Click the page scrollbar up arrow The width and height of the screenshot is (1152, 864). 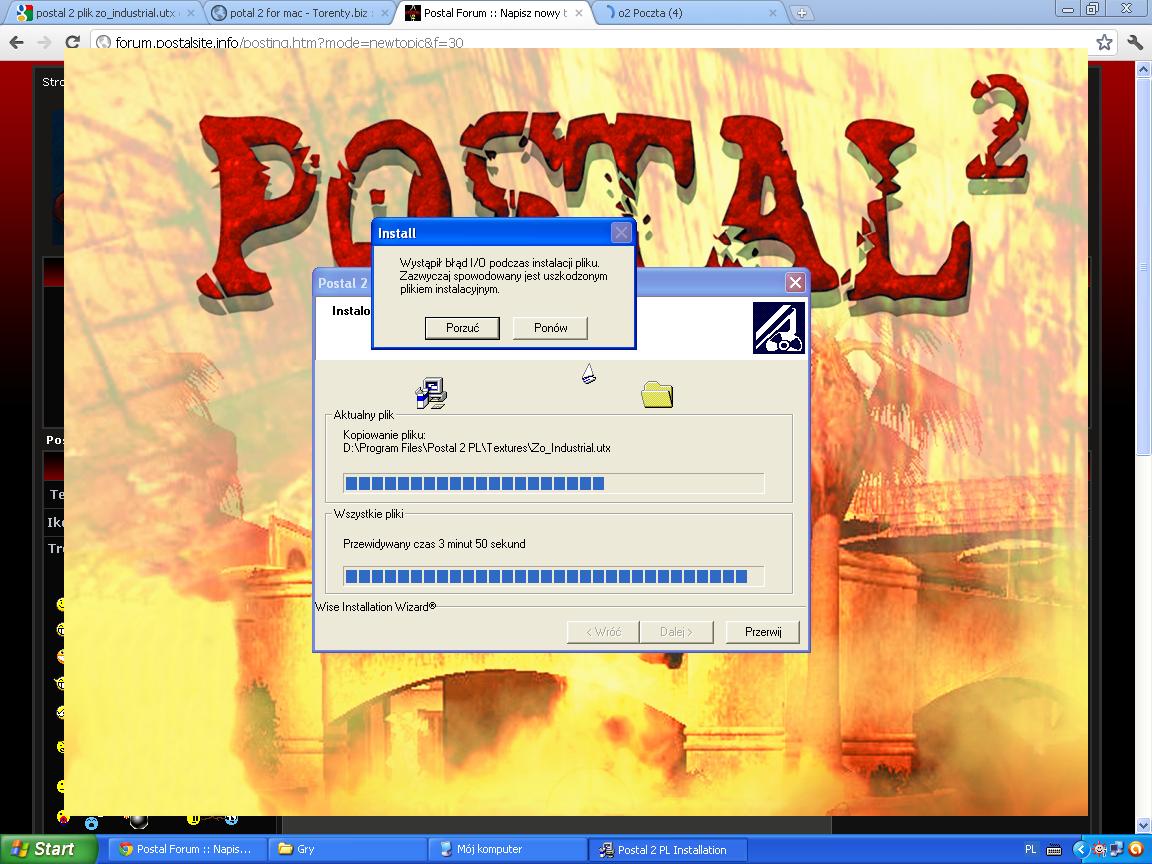click(x=1143, y=70)
